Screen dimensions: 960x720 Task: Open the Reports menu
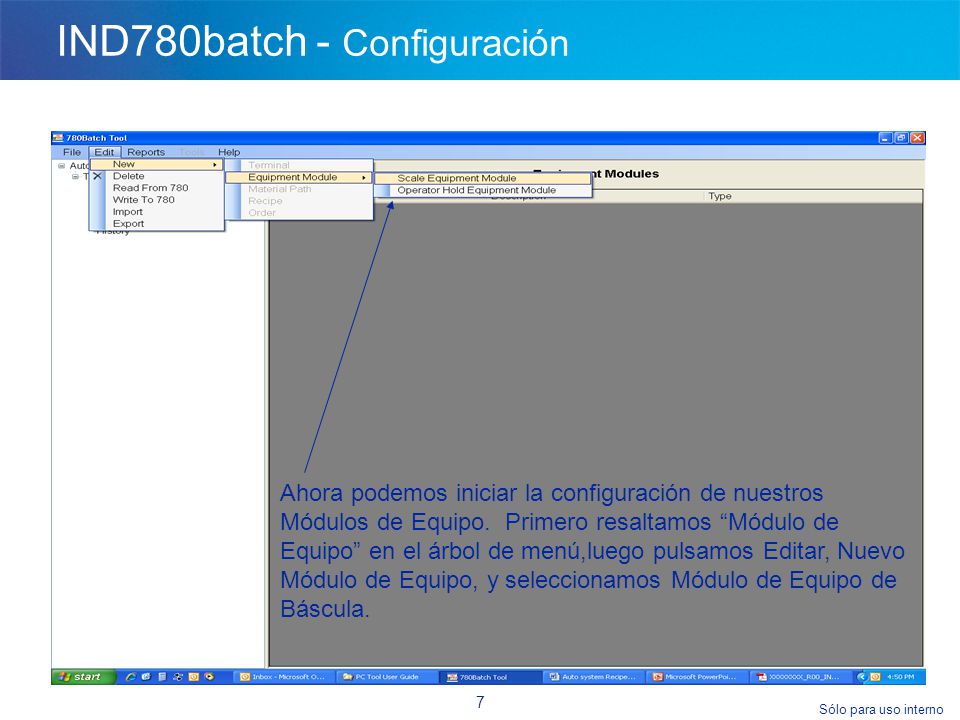click(146, 152)
